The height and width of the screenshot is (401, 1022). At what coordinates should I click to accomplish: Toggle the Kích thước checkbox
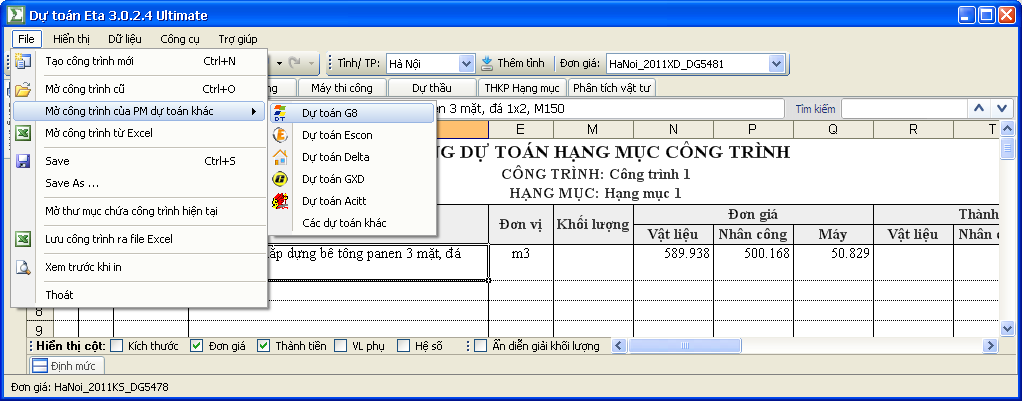point(117,346)
